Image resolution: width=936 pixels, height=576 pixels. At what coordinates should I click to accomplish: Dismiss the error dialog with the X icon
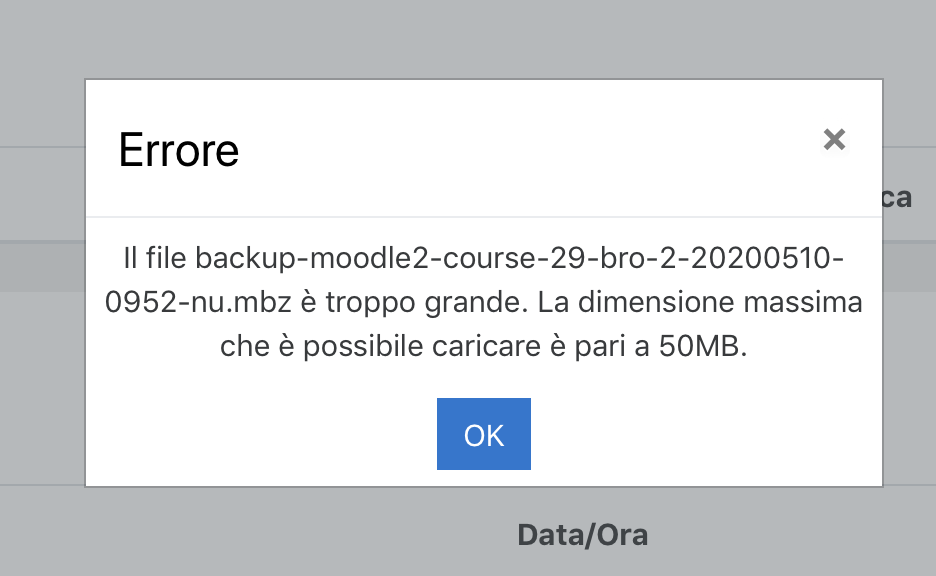(x=834, y=139)
